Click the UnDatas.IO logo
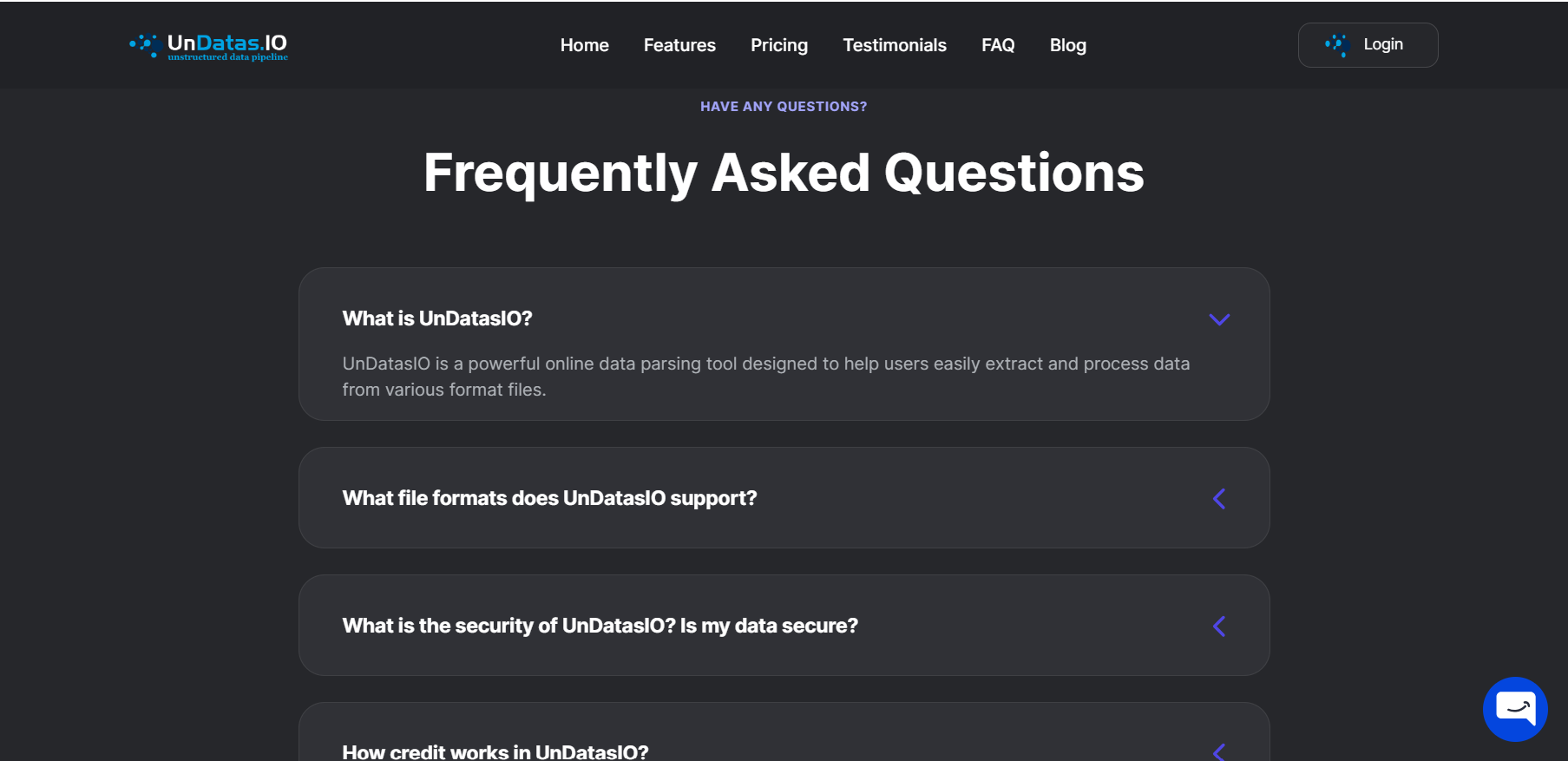 coord(208,46)
